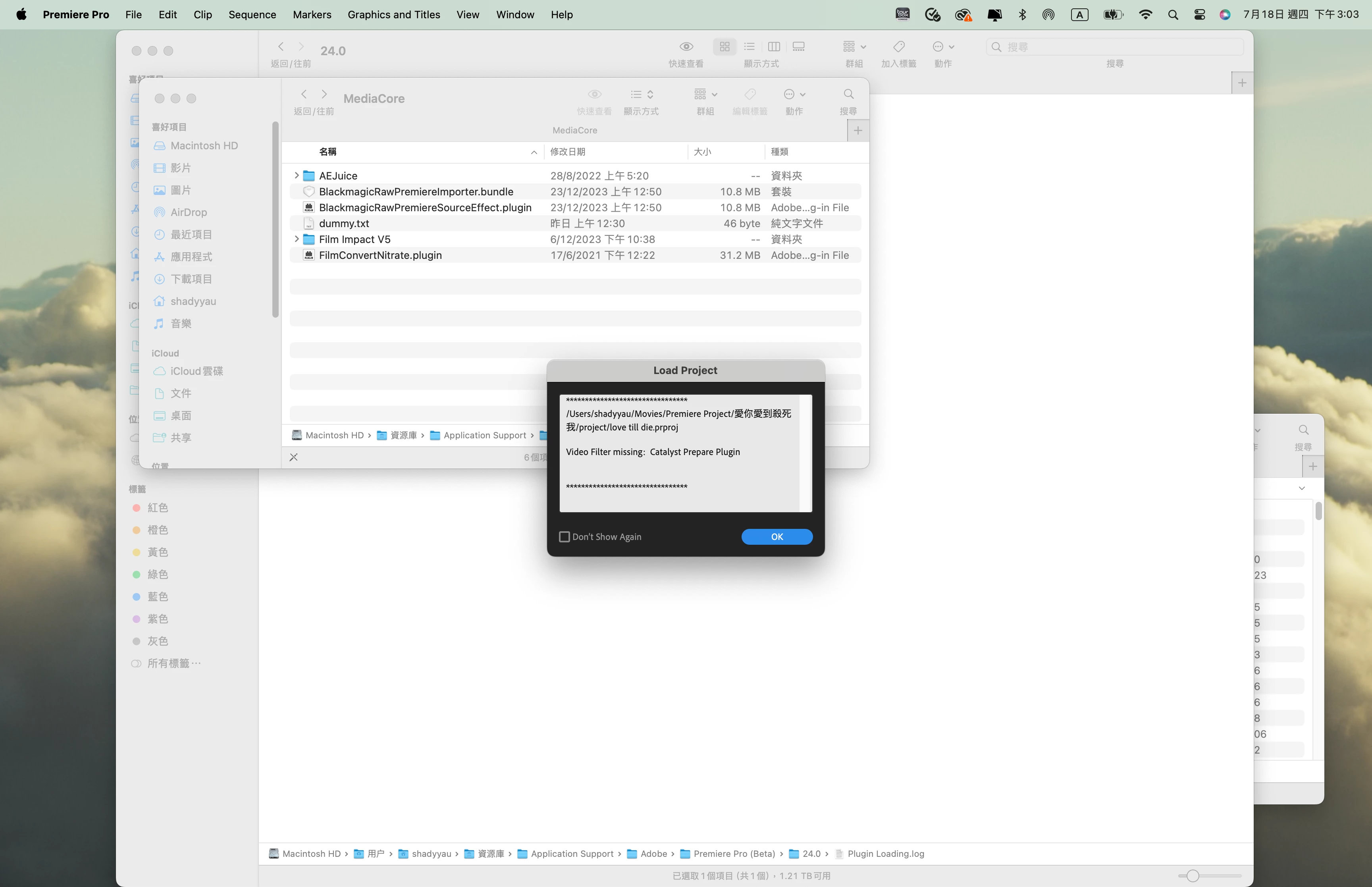Image resolution: width=1372 pixels, height=887 pixels.
Task: Expand the AEJuice folder
Action: [297, 175]
